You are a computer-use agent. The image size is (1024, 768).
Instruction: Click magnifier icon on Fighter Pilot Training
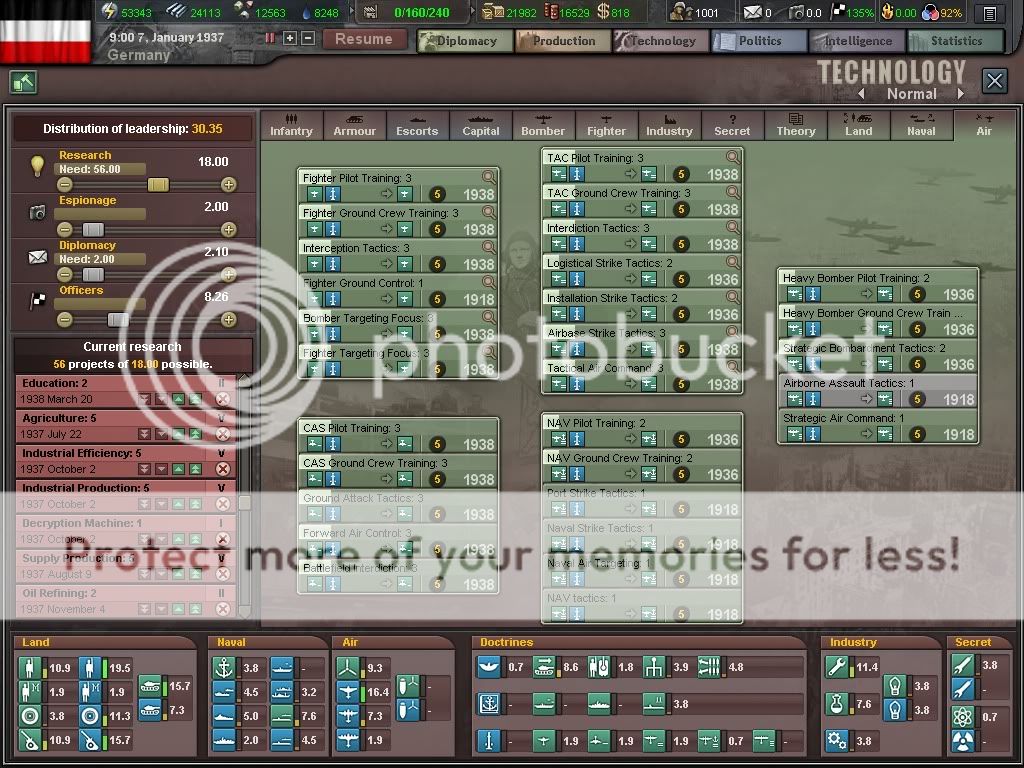[488, 177]
